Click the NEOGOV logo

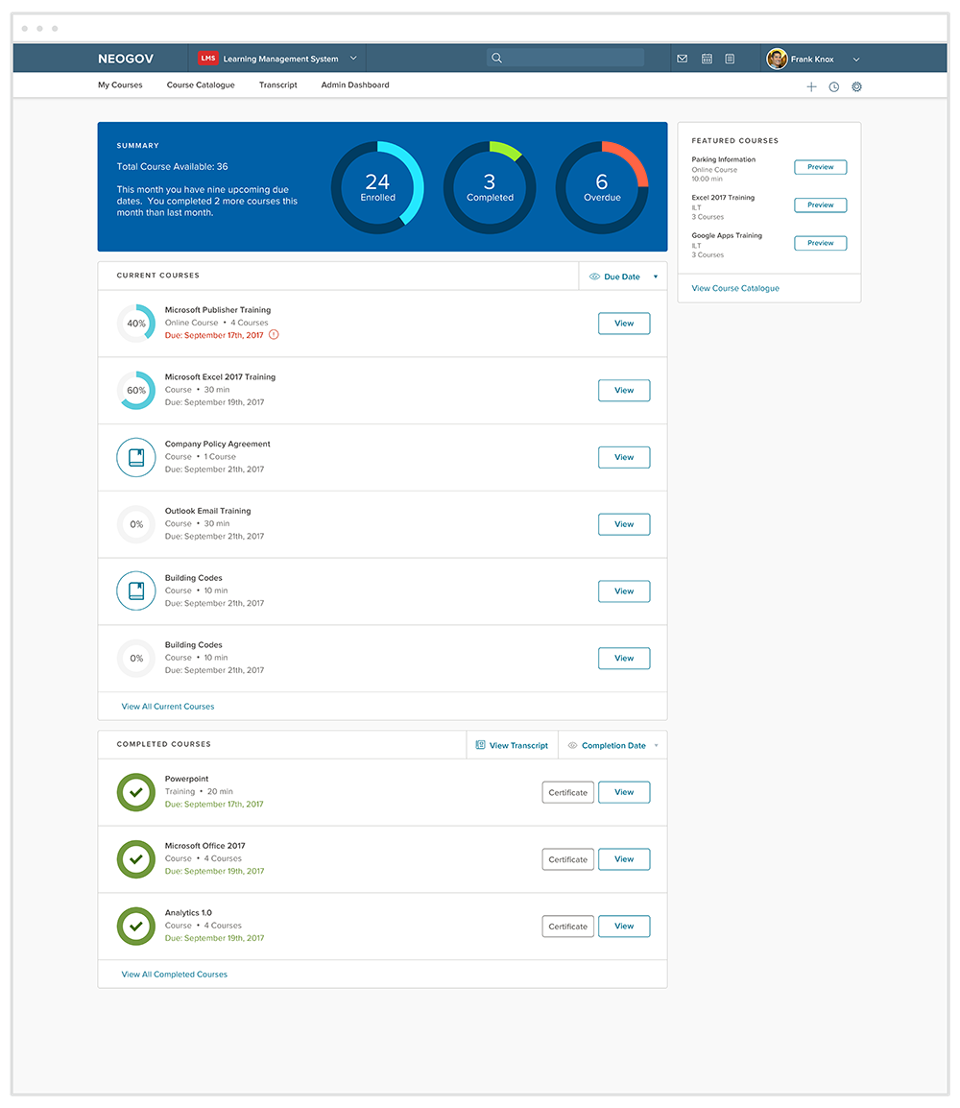[126, 59]
